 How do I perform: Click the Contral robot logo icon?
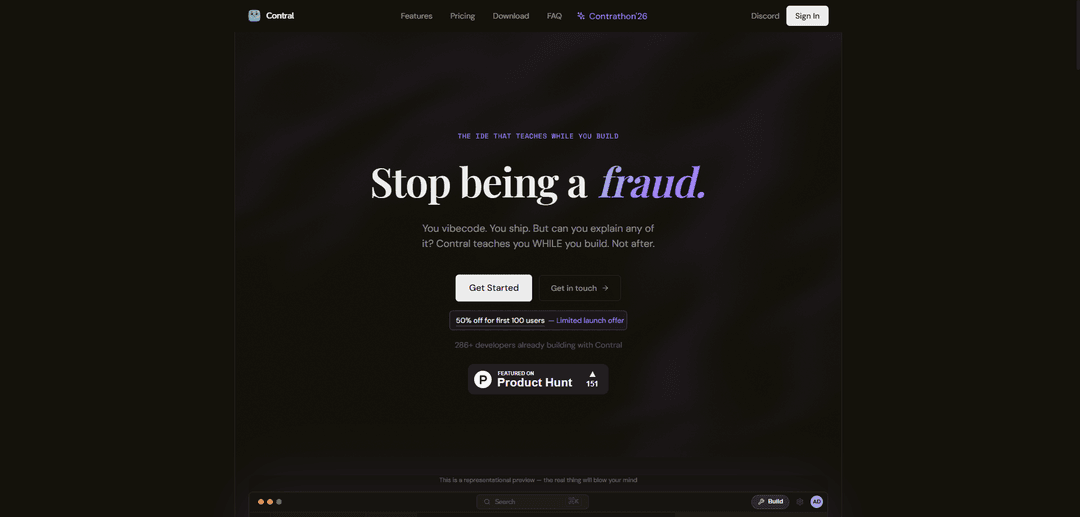point(254,16)
